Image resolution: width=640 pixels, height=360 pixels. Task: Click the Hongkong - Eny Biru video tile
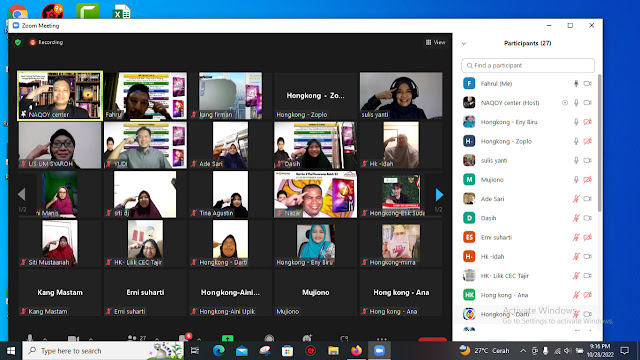coord(316,244)
